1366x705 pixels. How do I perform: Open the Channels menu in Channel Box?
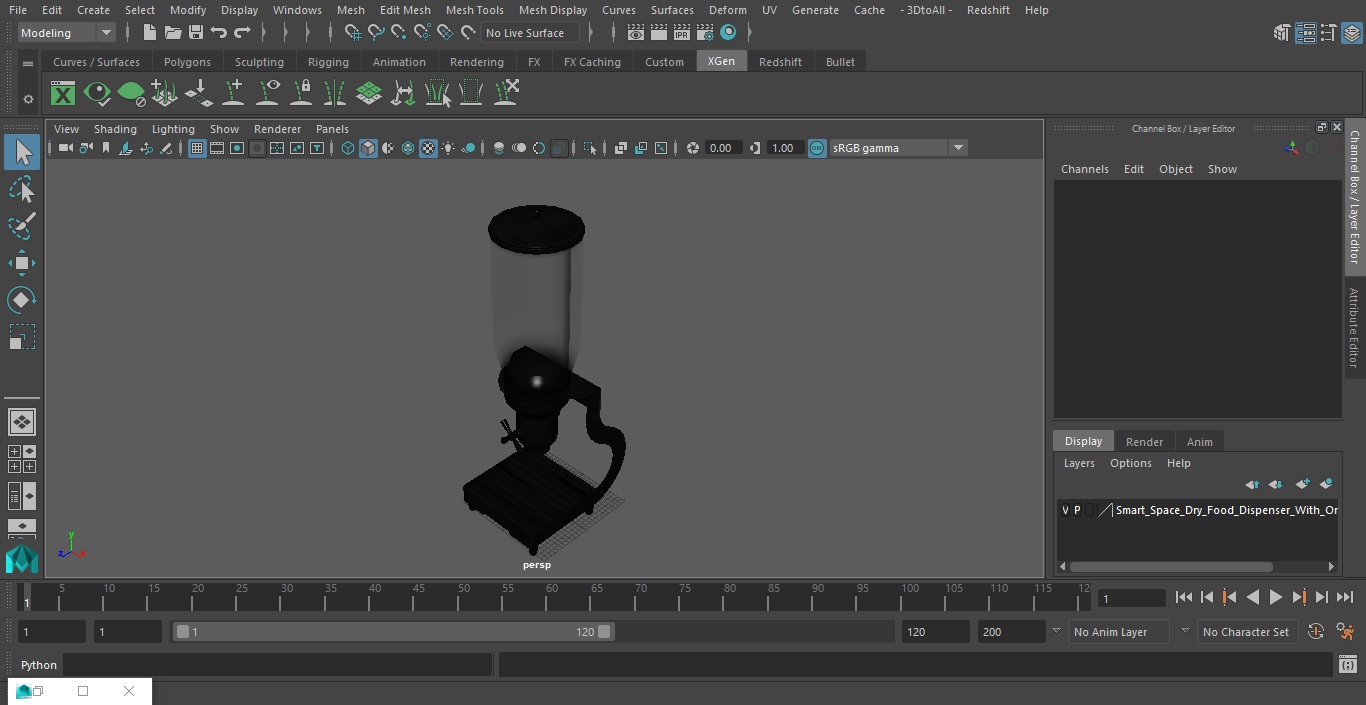[x=1084, y=169]
